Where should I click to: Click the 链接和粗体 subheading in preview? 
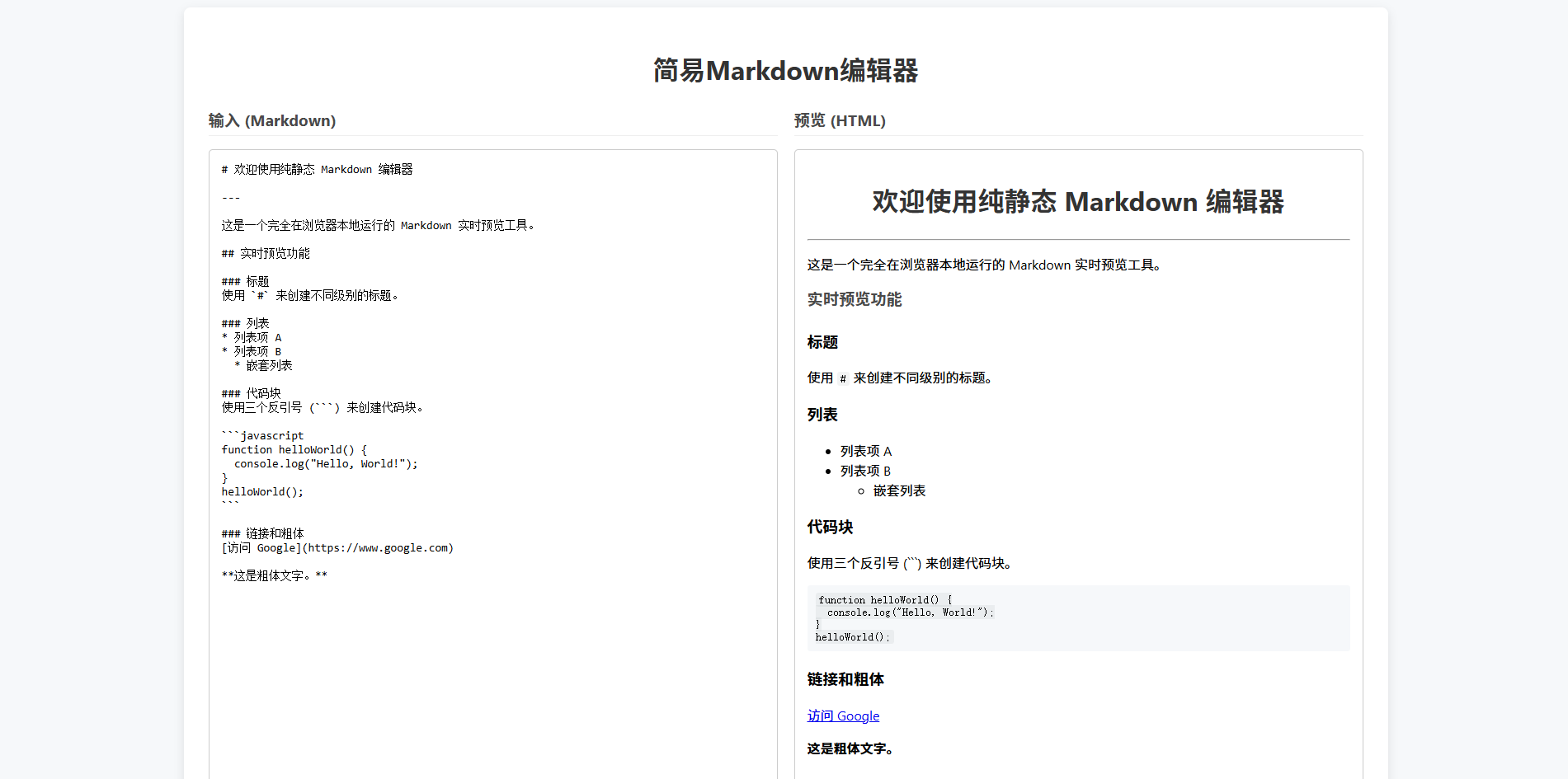tap(845, 679)
